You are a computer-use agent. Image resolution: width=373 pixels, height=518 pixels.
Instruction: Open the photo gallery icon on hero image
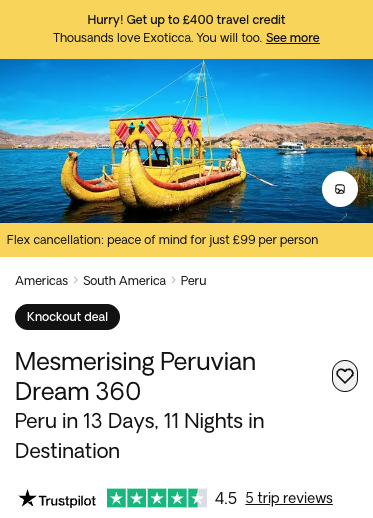click(340, 189)
